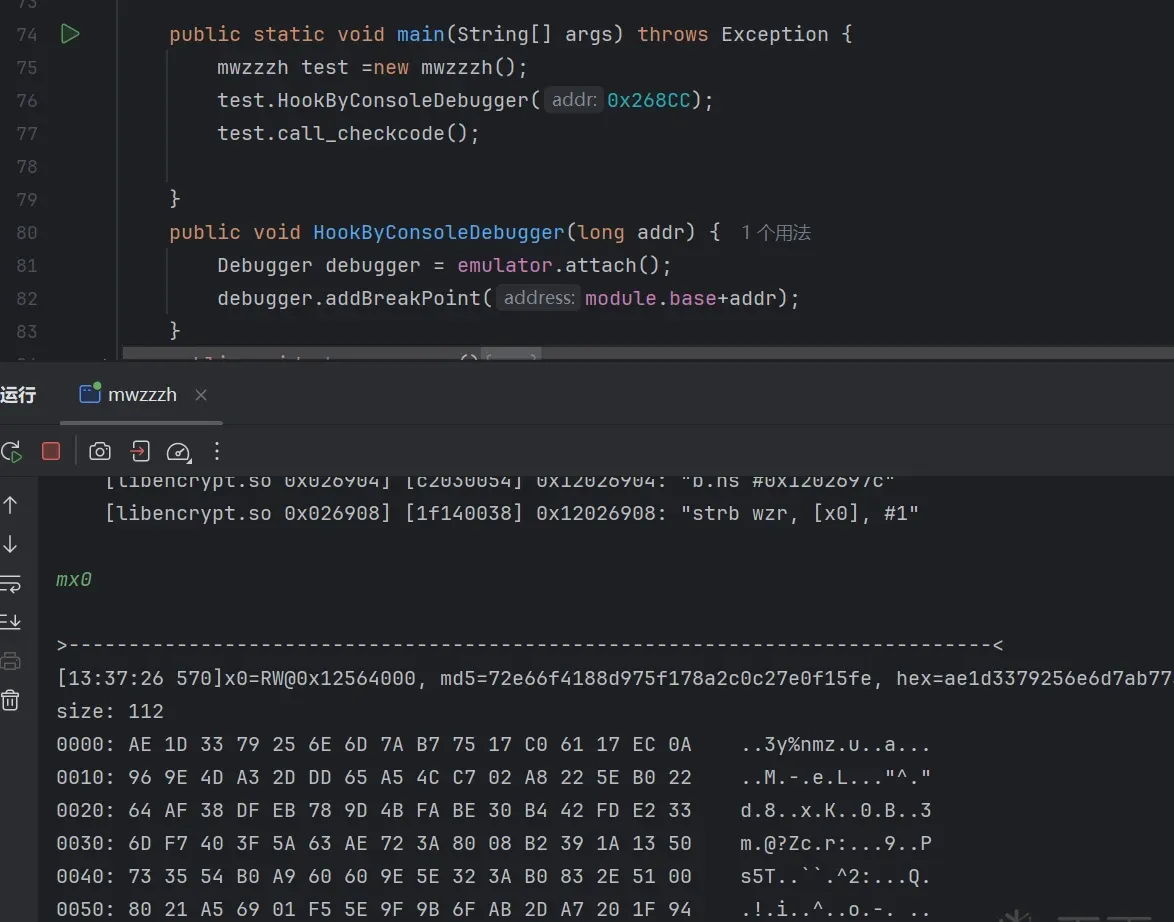Click line number 82 in gutter
1174x922 pixels.
[27, 298]
